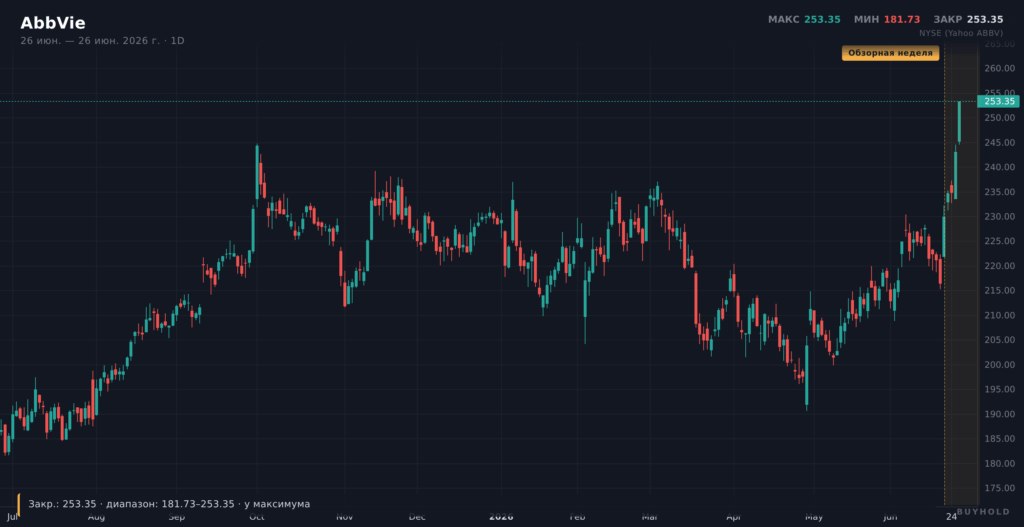Viewport: 1024px width, 527px height.
Task: Click the 180.00 price axis label
Action: click(999, 464)
